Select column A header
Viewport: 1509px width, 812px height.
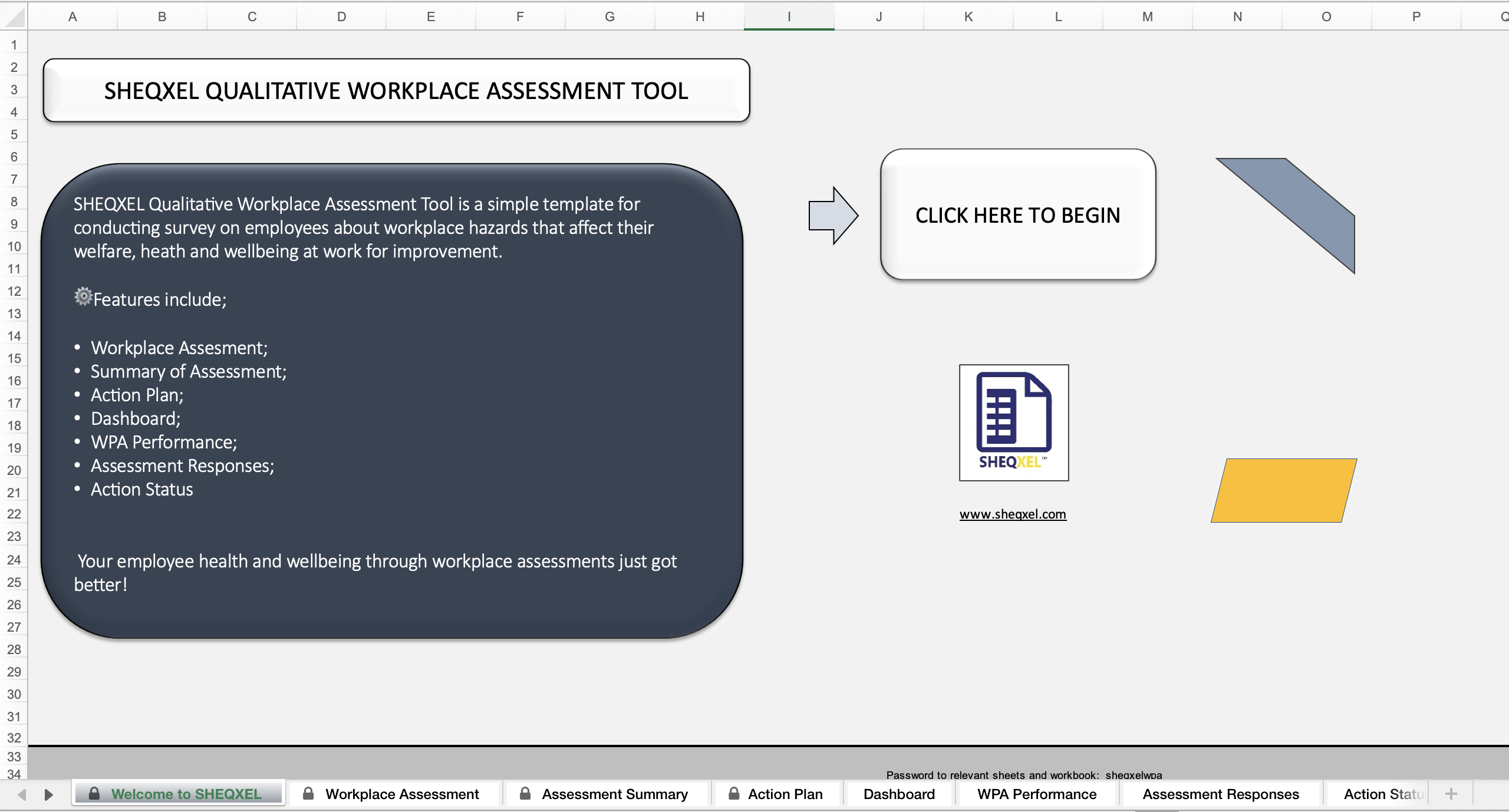73,16
